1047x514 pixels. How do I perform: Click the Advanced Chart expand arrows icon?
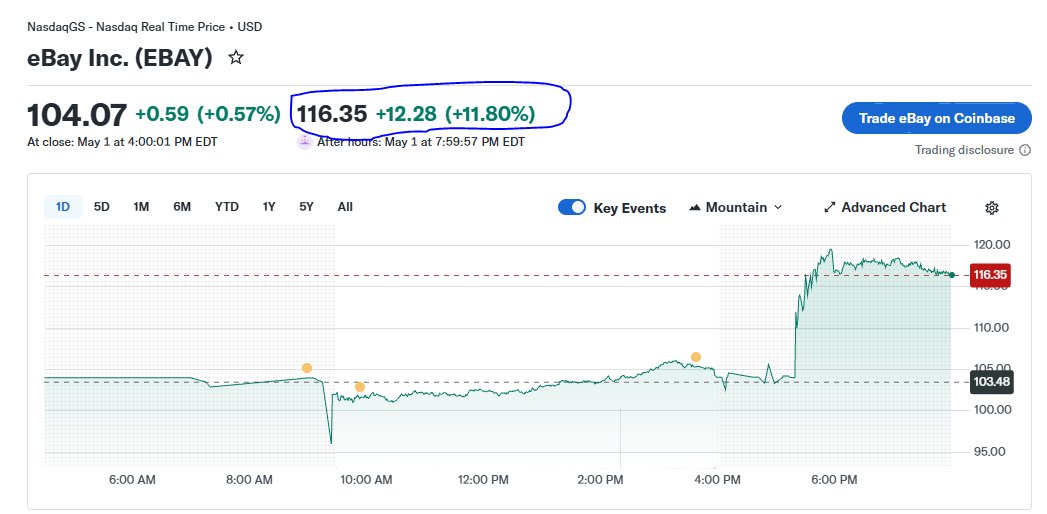(x=830, y=208)
